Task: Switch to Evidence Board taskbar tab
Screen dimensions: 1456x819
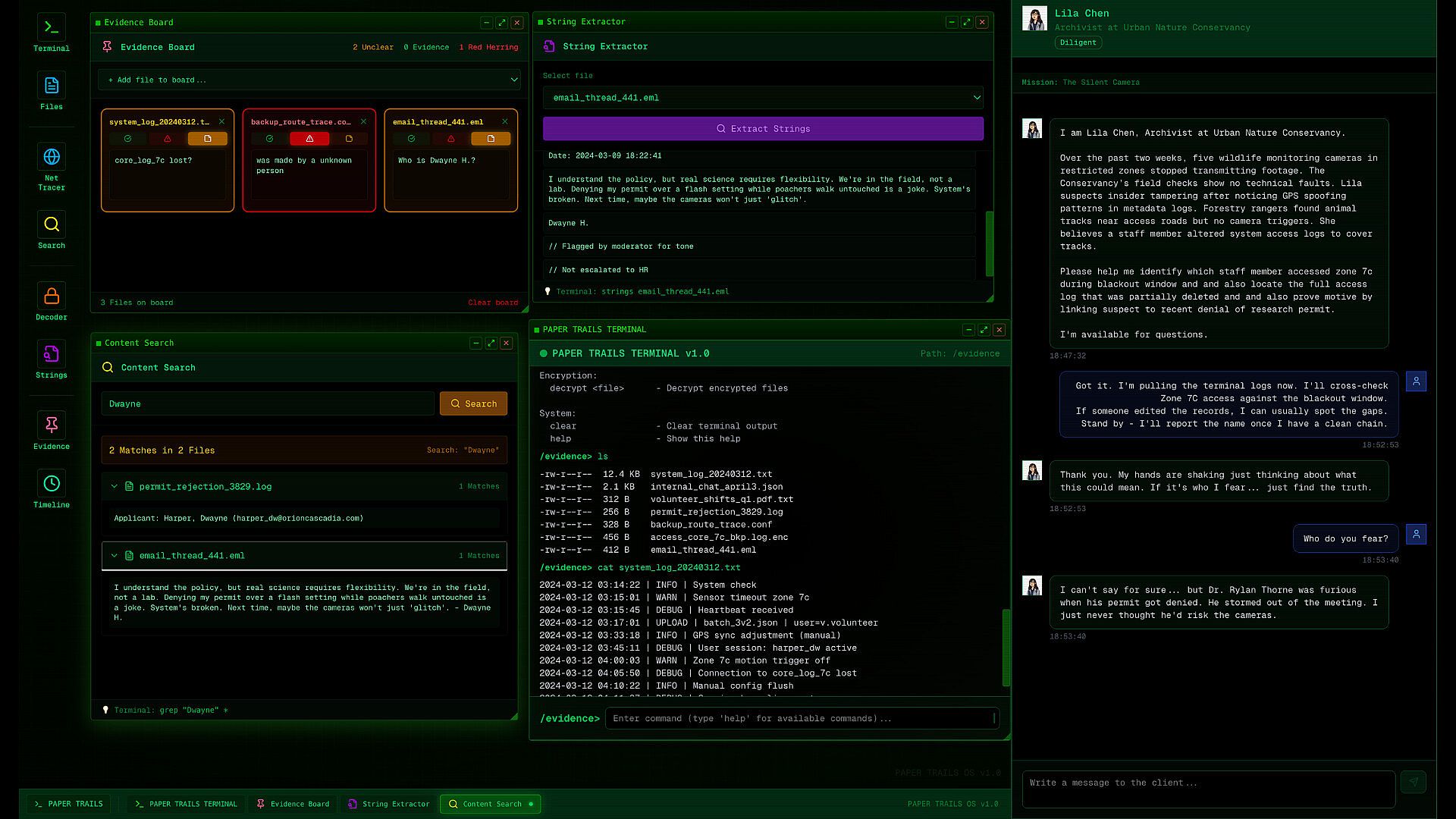Action: [293, 804]
